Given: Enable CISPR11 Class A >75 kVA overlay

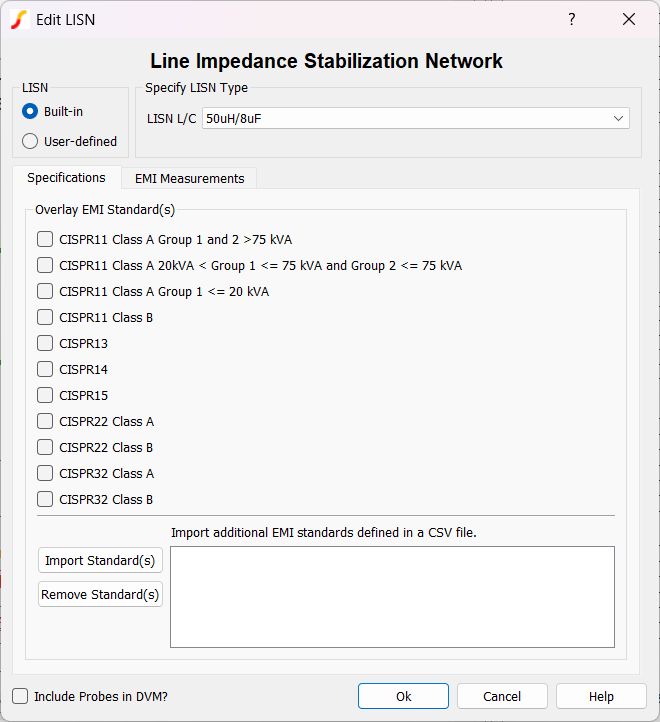Looking at the screenshot, I should [x=45, y=239].
